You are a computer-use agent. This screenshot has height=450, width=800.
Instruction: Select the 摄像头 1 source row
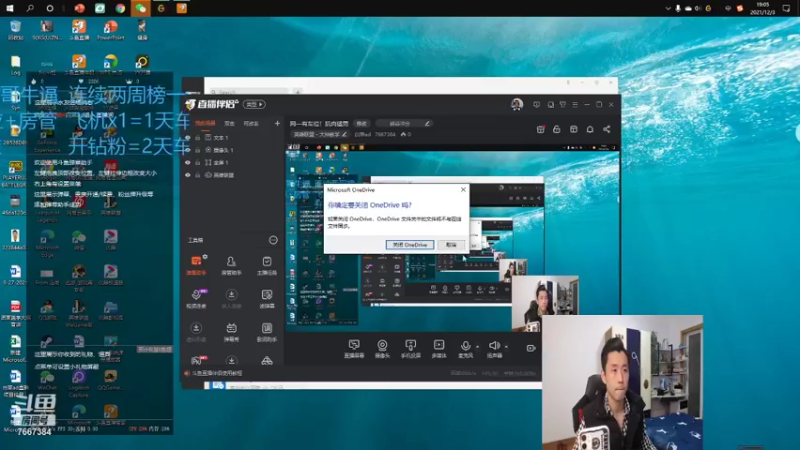(233, 150)
